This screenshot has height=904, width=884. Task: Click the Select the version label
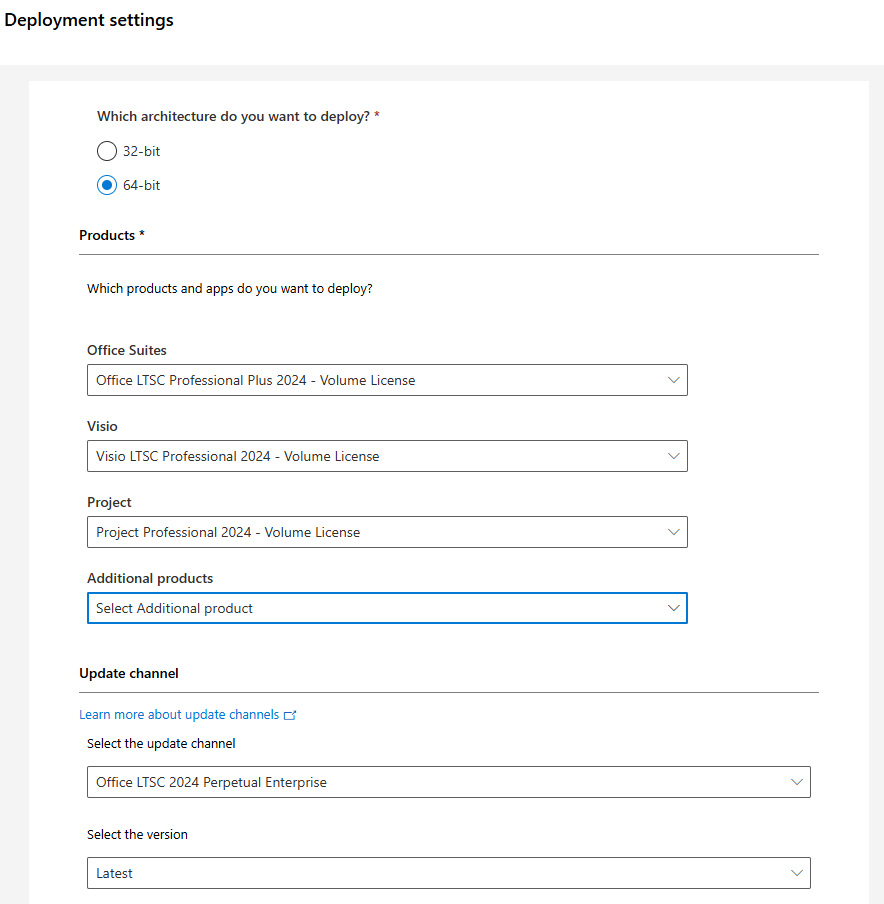[137, 834]
